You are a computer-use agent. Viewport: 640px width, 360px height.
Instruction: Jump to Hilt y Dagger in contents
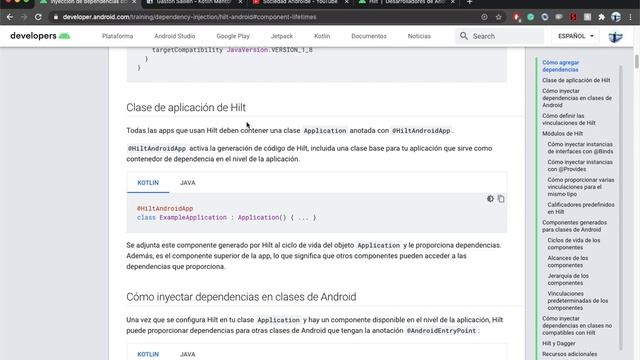[558, 343]
